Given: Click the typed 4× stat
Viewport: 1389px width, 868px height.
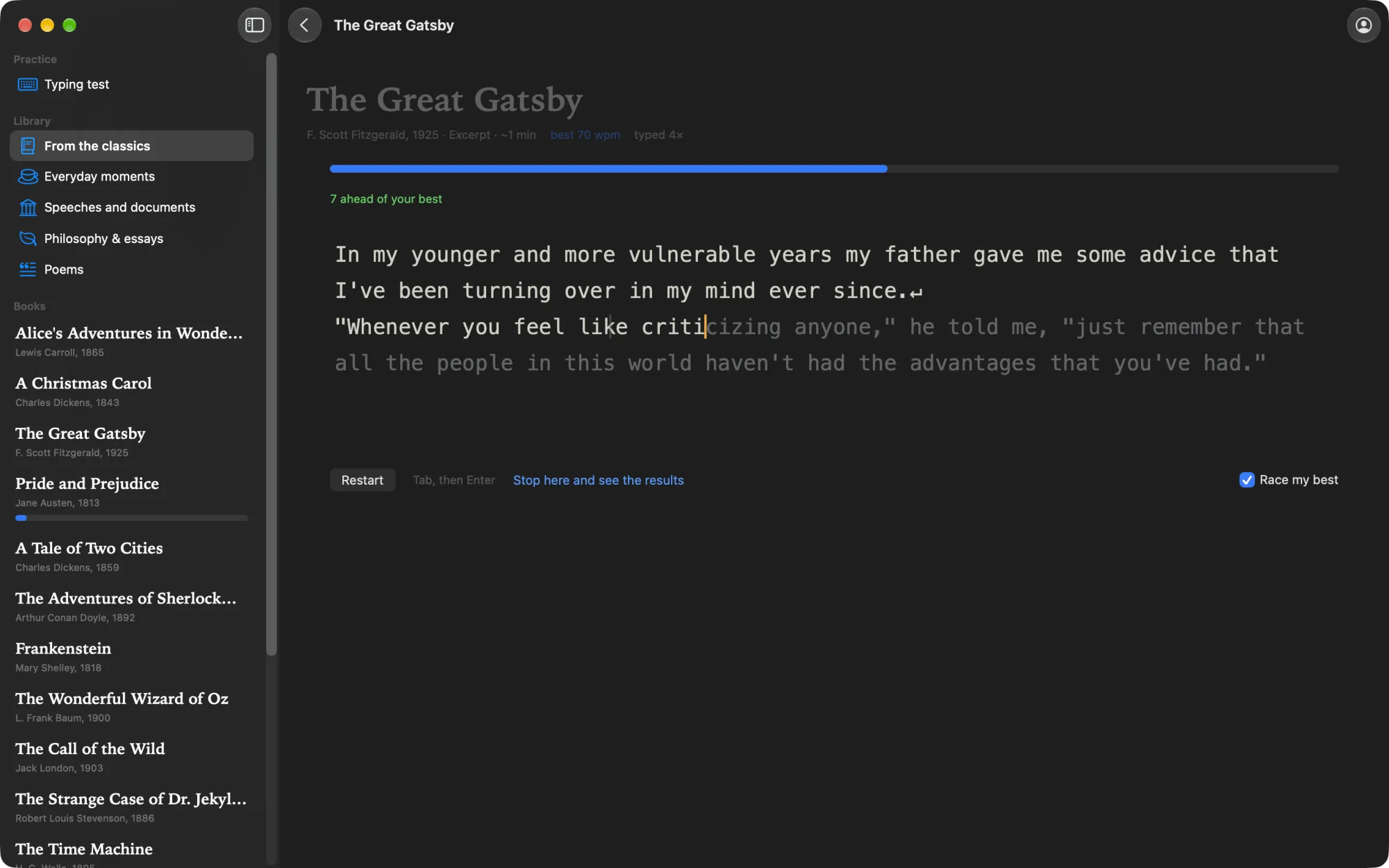Looking at the screenshot, I should pyautogui.click(x=658, y=135).
